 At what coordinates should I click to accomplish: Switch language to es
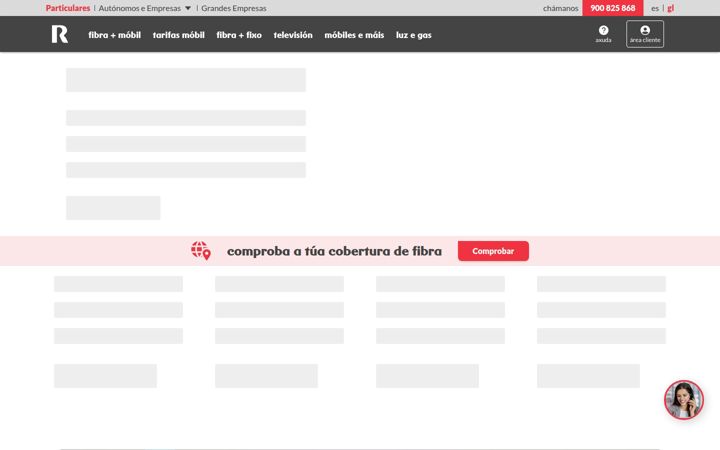point(655,8)
